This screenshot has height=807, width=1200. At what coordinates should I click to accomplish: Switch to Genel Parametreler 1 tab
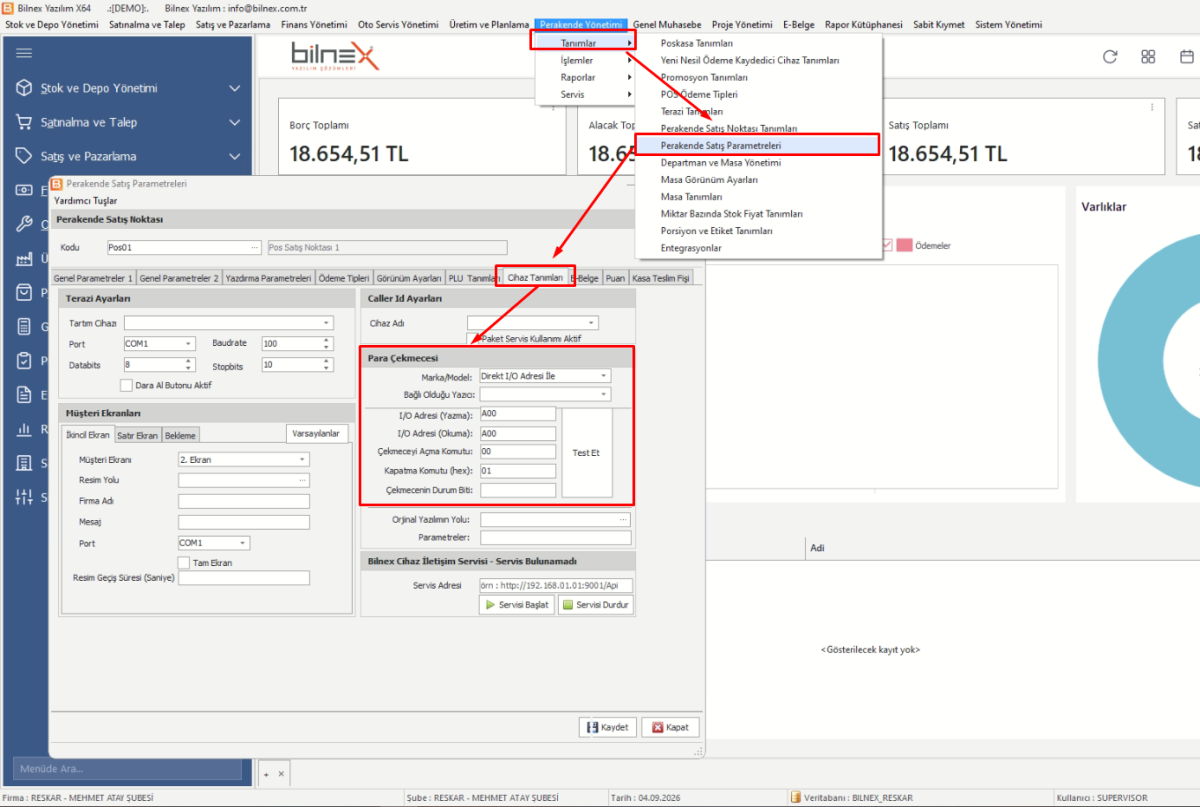(x=93, y=278)
